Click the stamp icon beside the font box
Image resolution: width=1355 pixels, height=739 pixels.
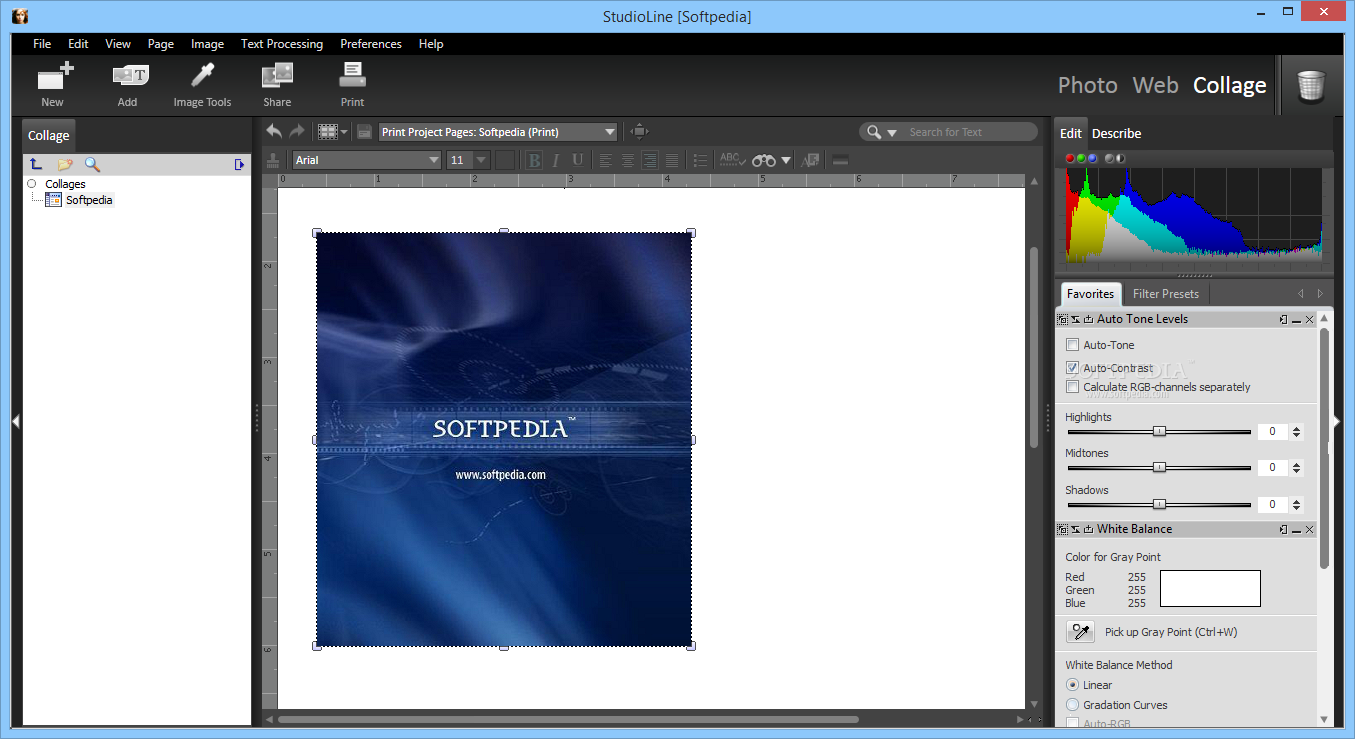pyautogui.click(x=272, y=160)
